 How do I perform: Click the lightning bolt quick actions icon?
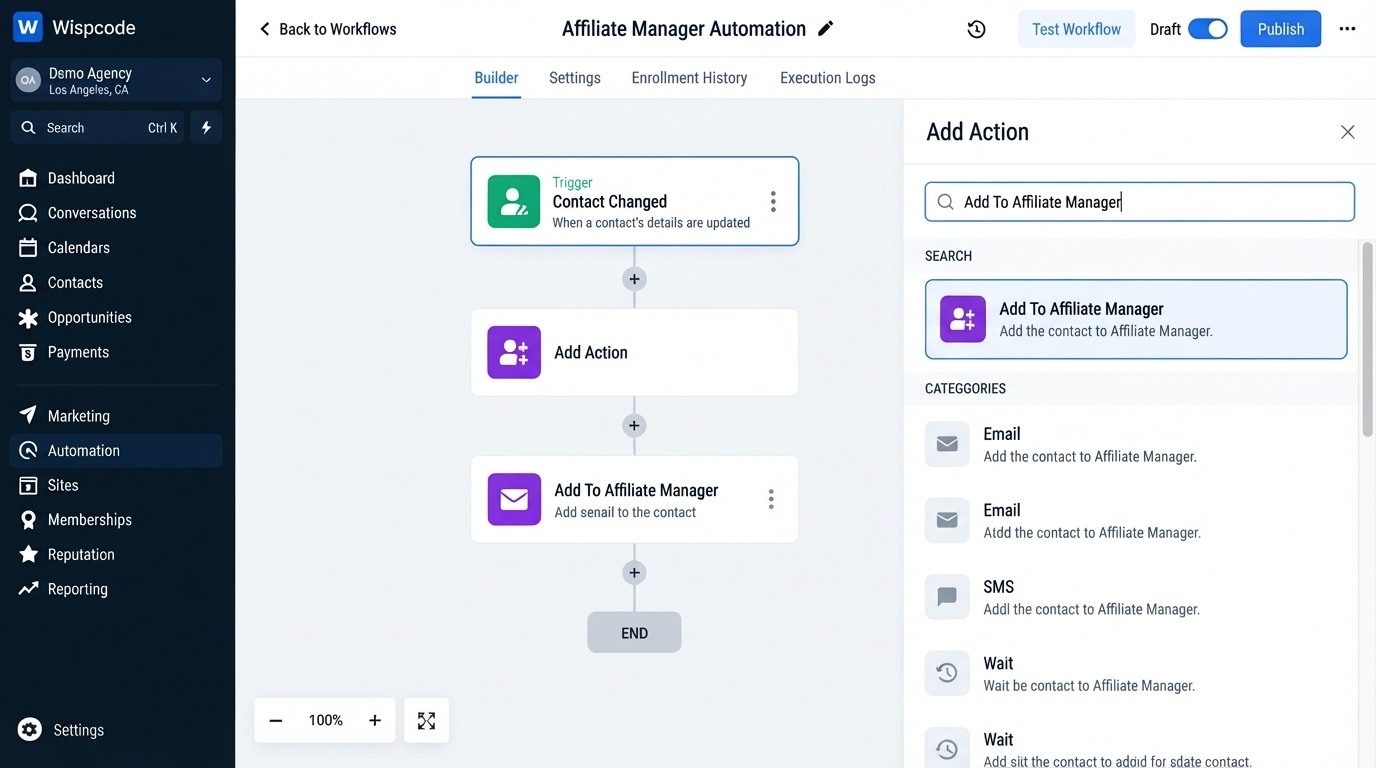[207, 128]
